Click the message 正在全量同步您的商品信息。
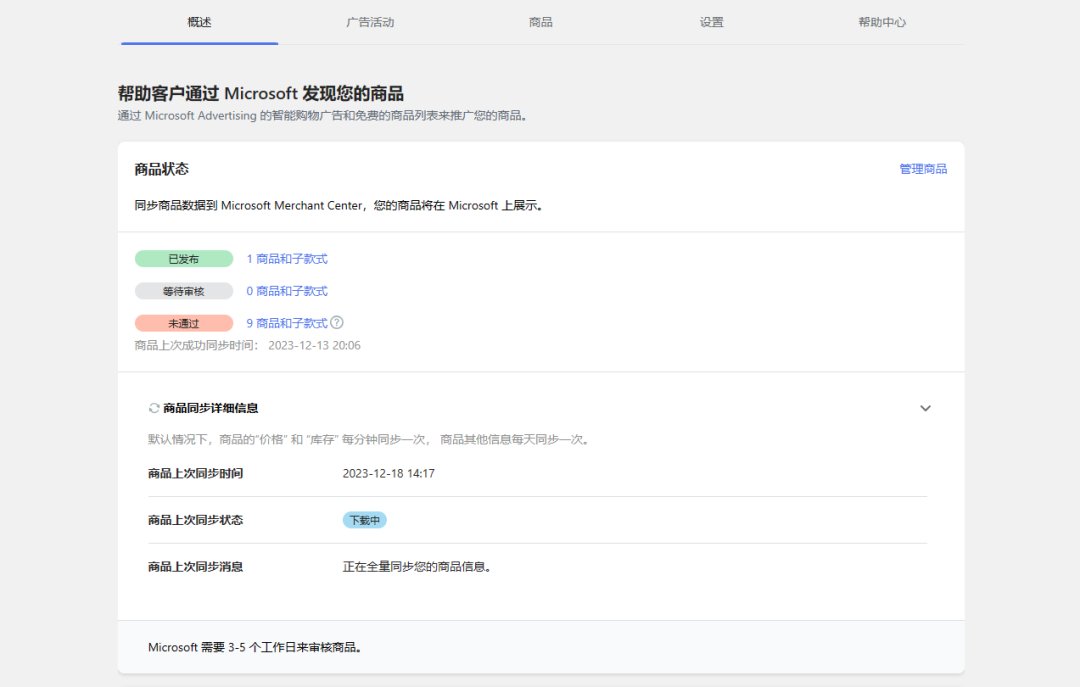1080x687 pixels. [417, 567]
